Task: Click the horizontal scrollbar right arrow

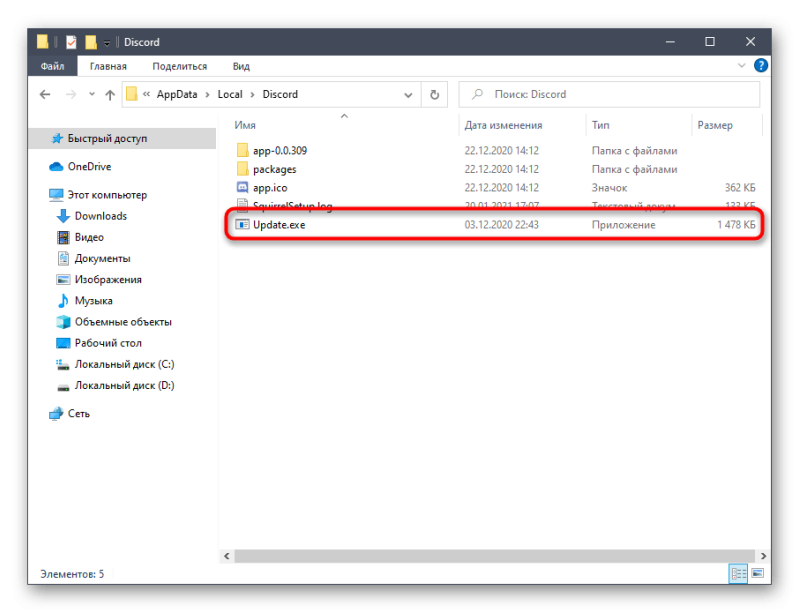Action: [763, 556]
